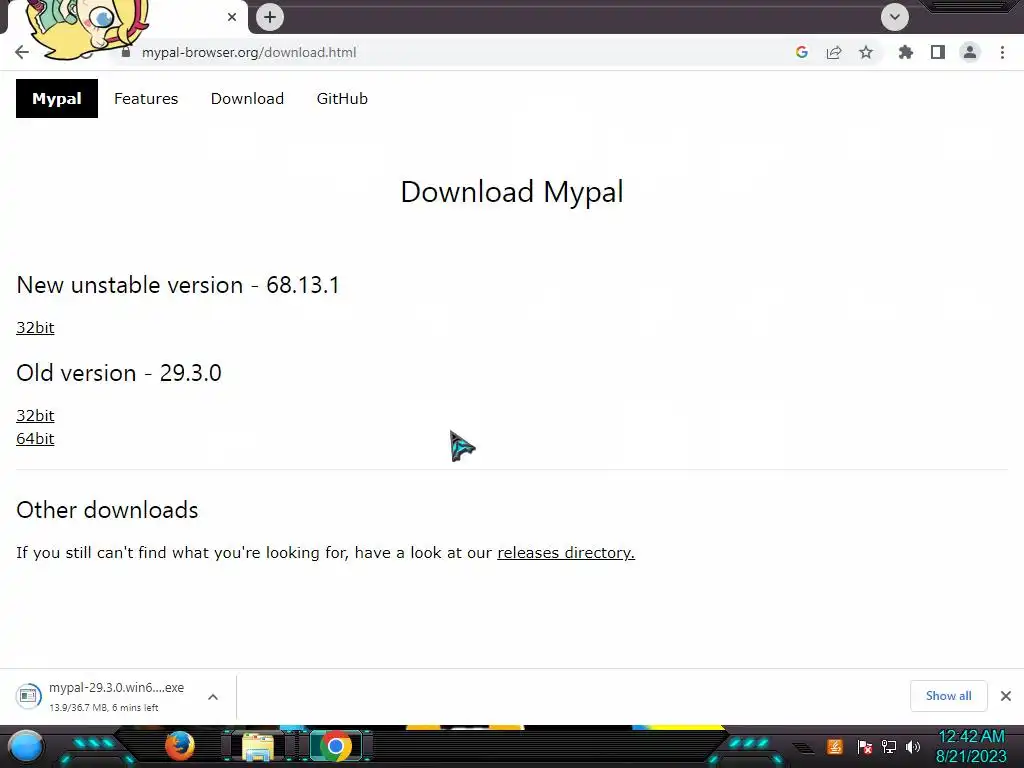Open File Explorer from the taskbar
Image resolution: width=1024 pixels, height=768 pixels.
(x=258, y=746)
